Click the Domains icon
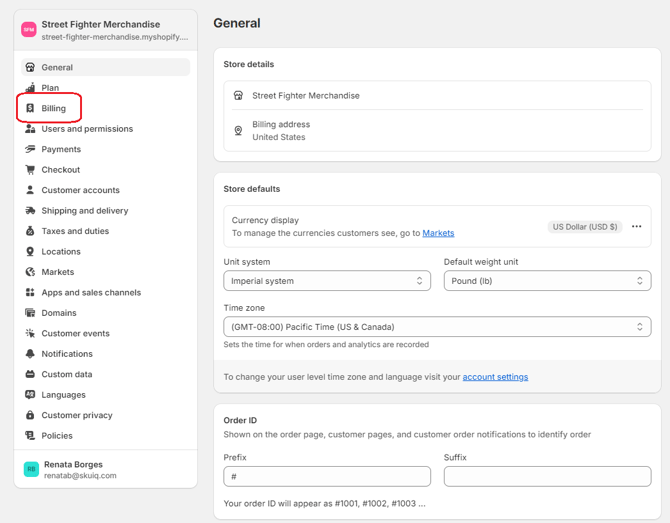This screenshot has width=670, height=523. click(x=30, y=313)
